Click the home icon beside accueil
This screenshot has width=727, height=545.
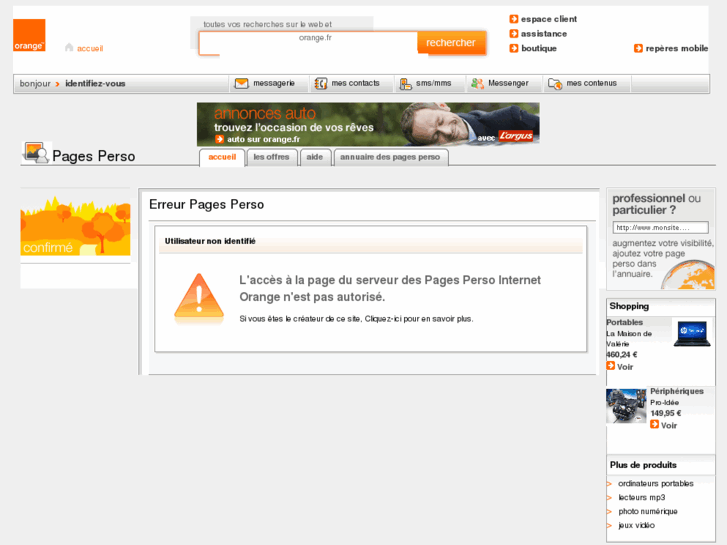pos(69,47)
